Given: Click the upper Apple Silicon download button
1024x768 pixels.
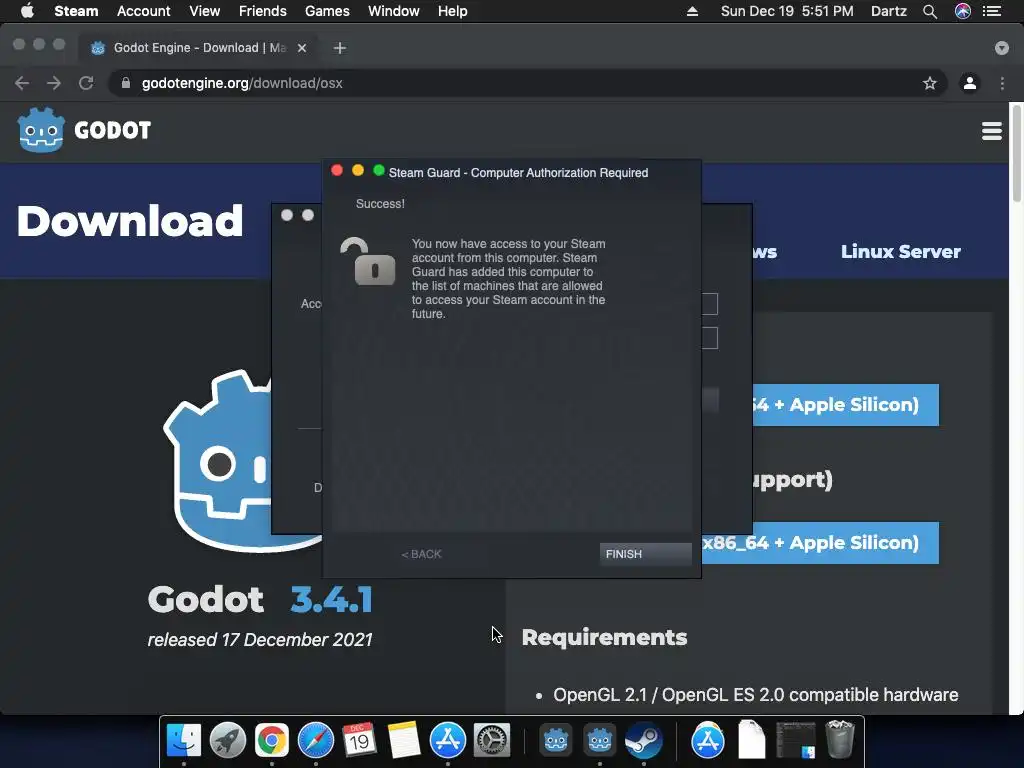Looking at the screenshot, I should click(x=846, y=405).
